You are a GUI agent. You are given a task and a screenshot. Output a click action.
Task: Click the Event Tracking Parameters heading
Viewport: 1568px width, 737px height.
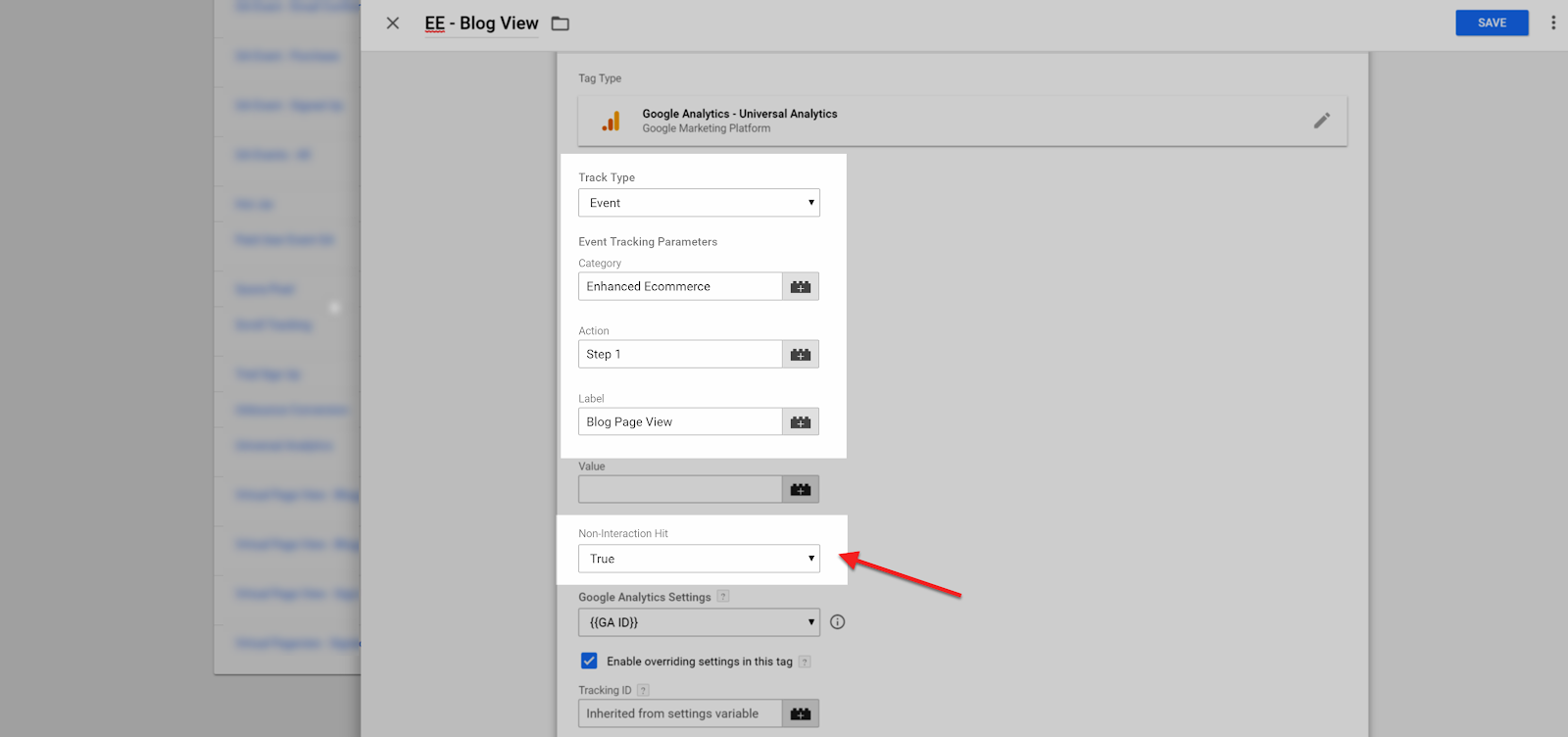click(x=648, y=242)
